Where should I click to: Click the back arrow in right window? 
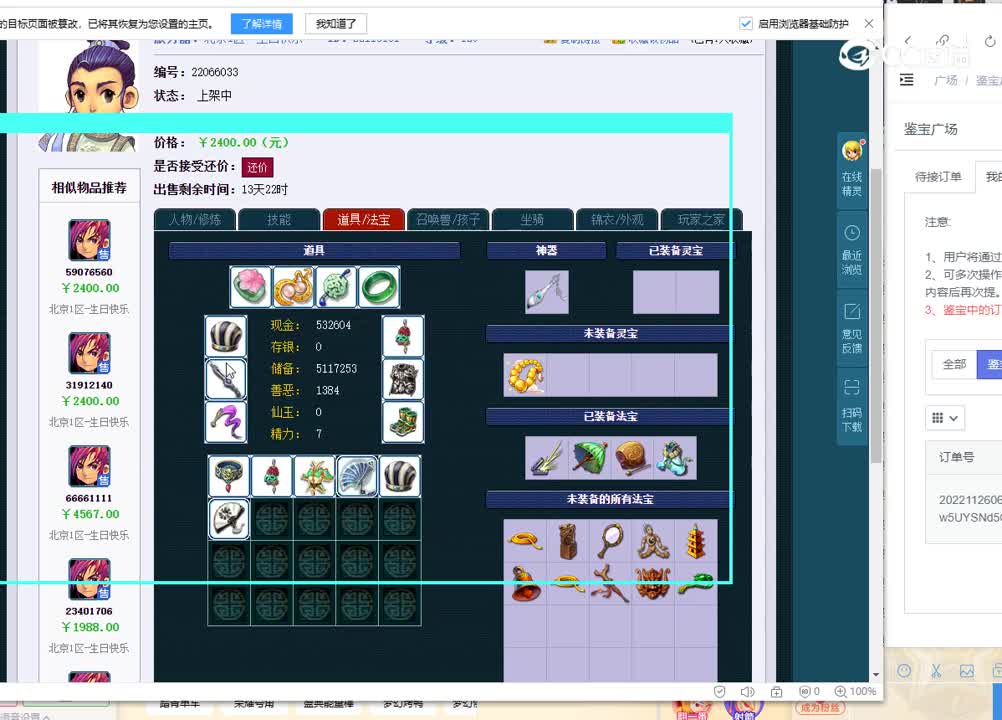(908, 41)
